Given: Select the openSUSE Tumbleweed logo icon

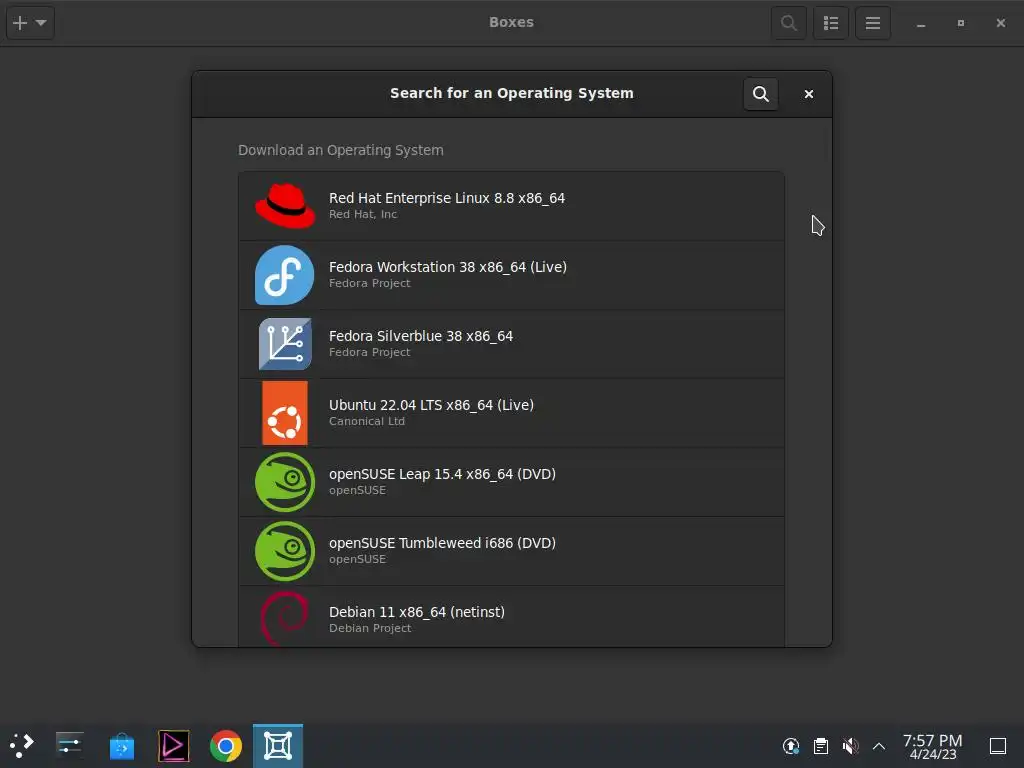Looking at the screenshot, I should pyautogui.click(x=285, y=551).
